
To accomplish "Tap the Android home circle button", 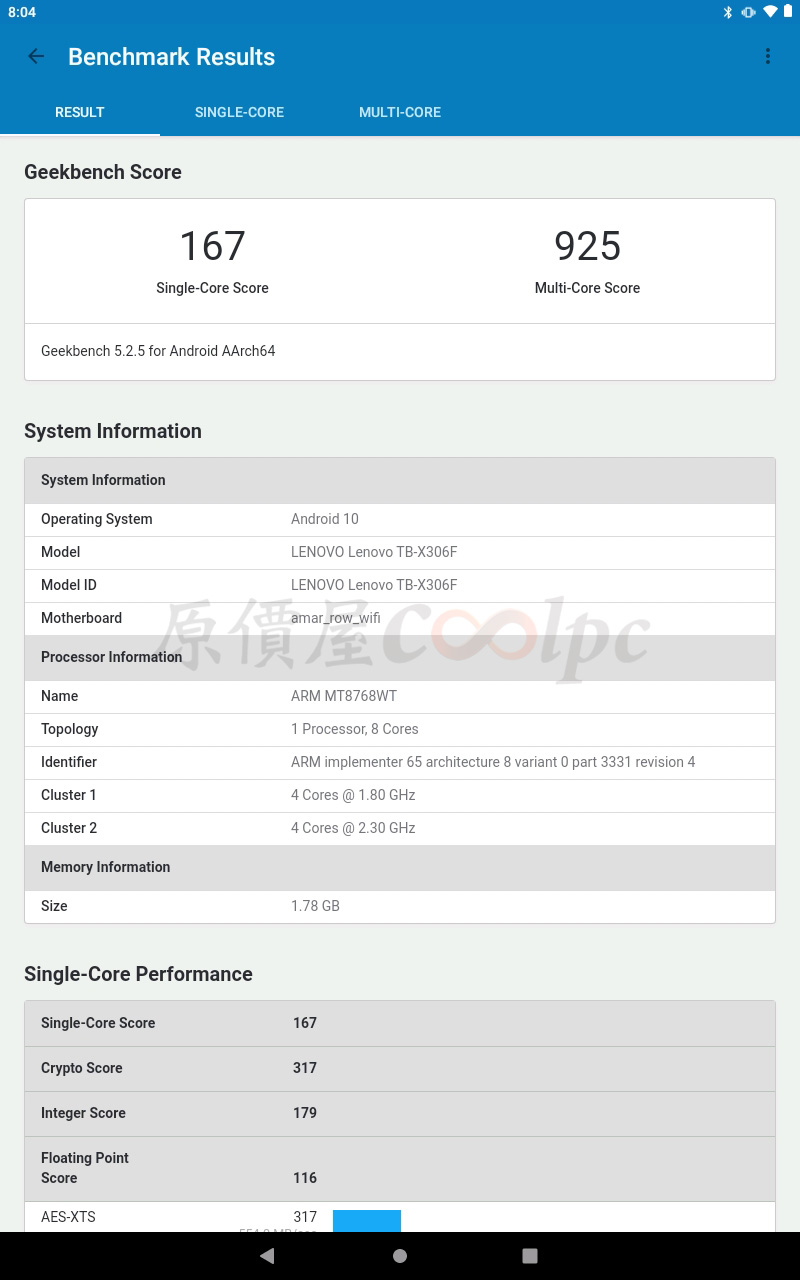I will pyautogui.click(x=400, y=1256).
